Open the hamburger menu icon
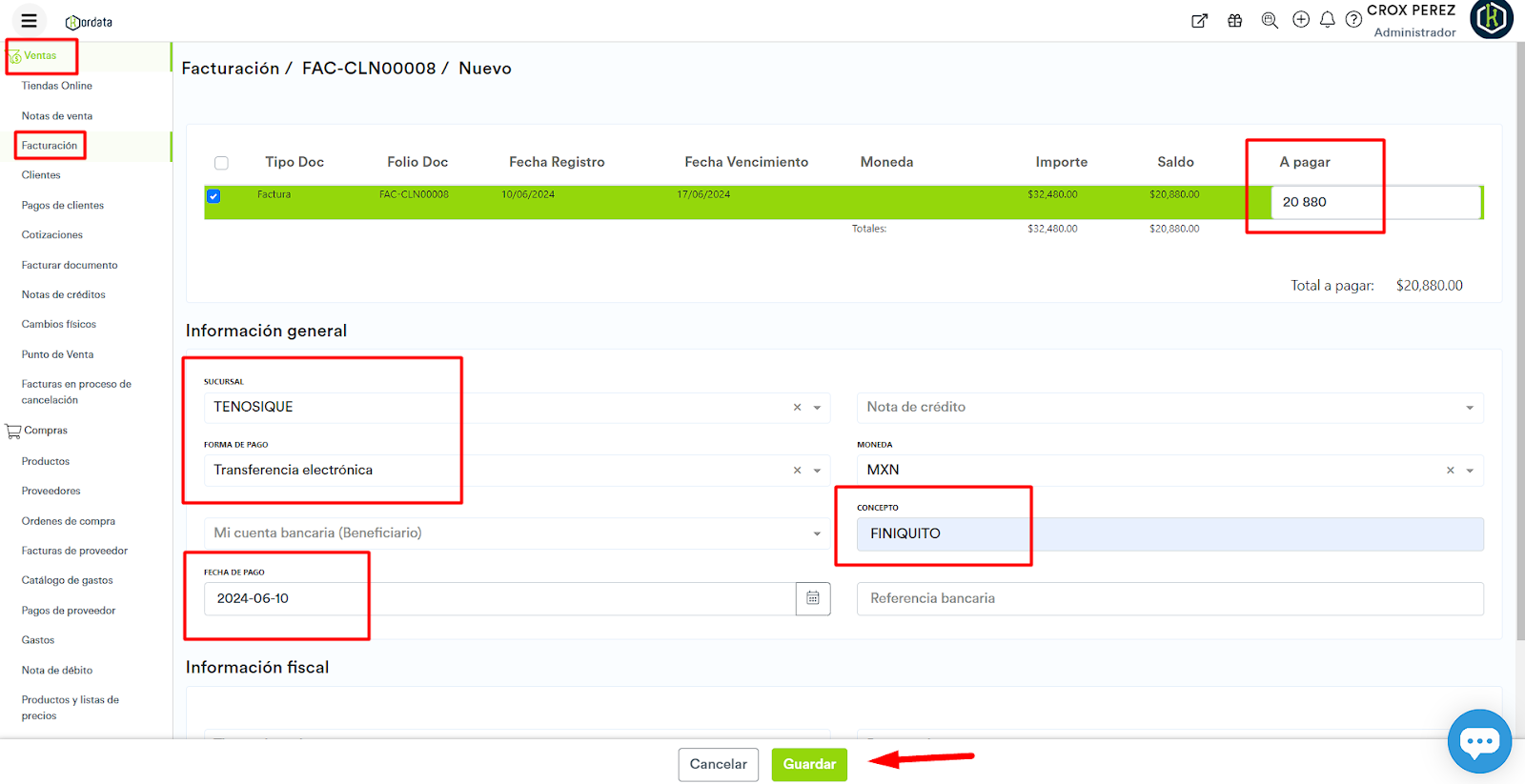 point(29,21)
